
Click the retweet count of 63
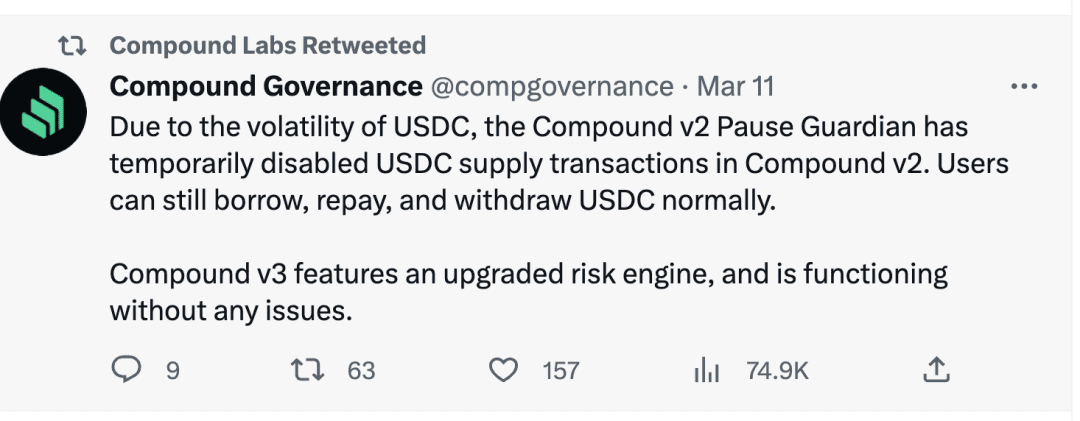pyautogui.click(x=361, y=371)
